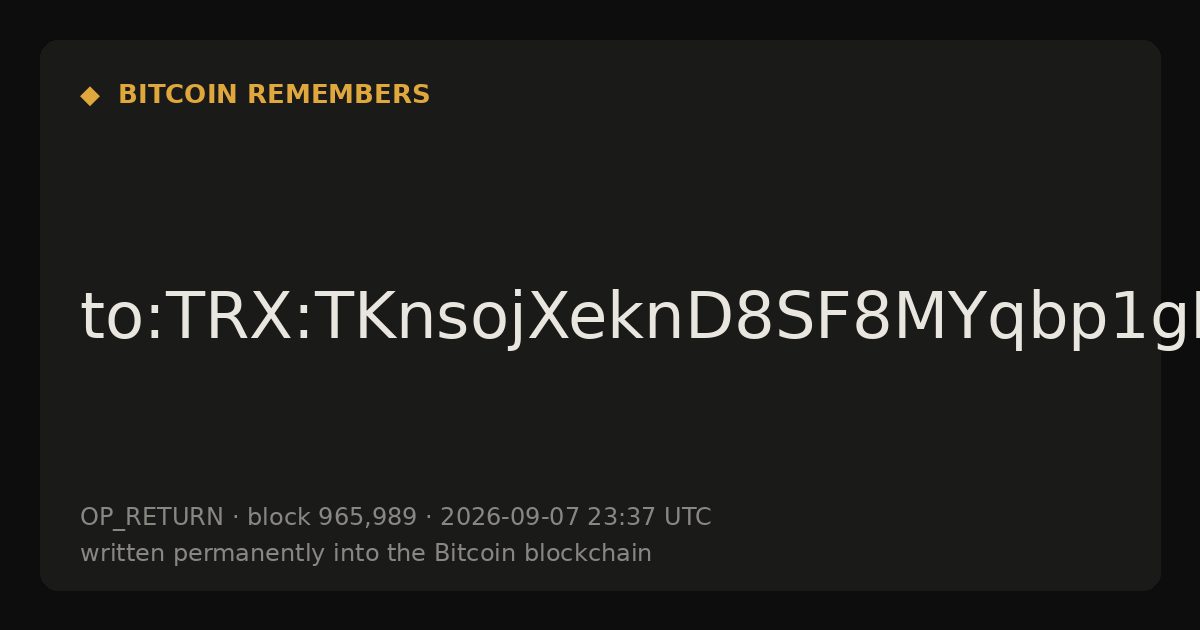Click the BITCOIN REMEMBERS heading

[x=274, y=95]
